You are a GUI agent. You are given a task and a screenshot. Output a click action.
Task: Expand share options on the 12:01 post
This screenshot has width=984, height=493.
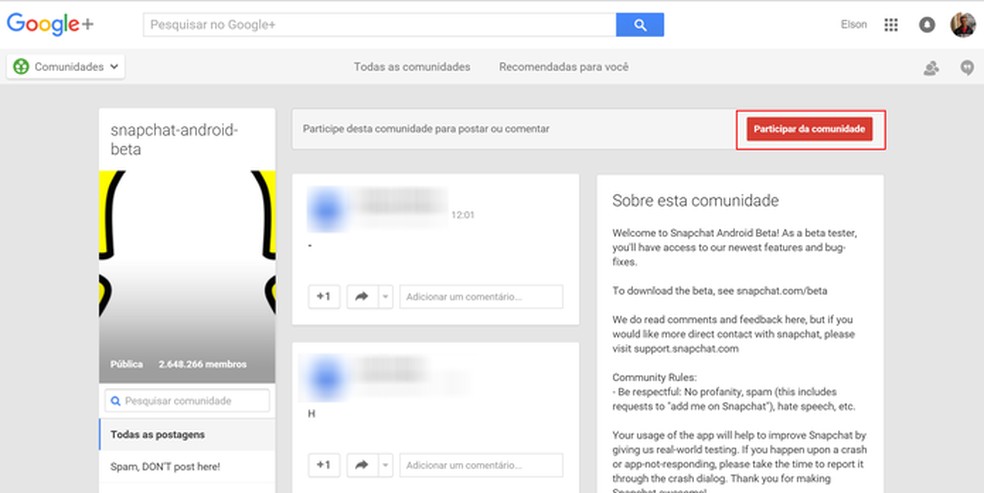(x=385, y=297)
